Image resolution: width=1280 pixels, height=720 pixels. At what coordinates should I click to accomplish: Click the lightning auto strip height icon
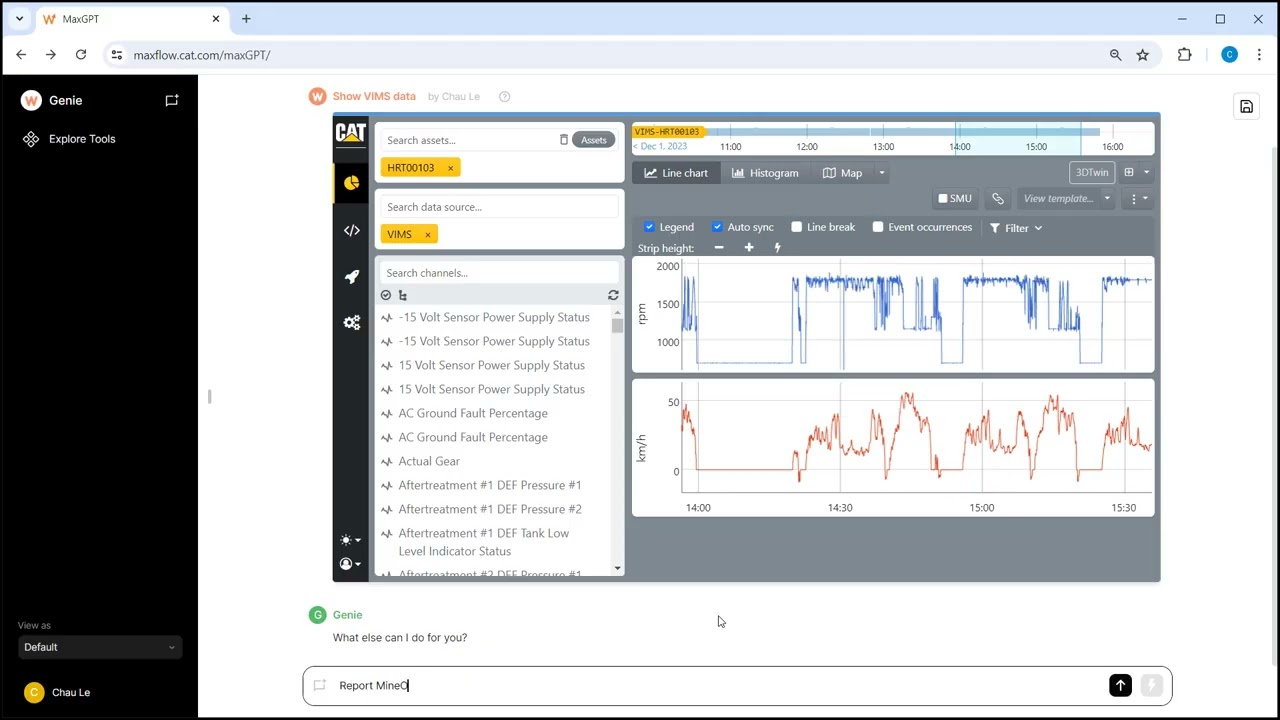click(777, 248)
